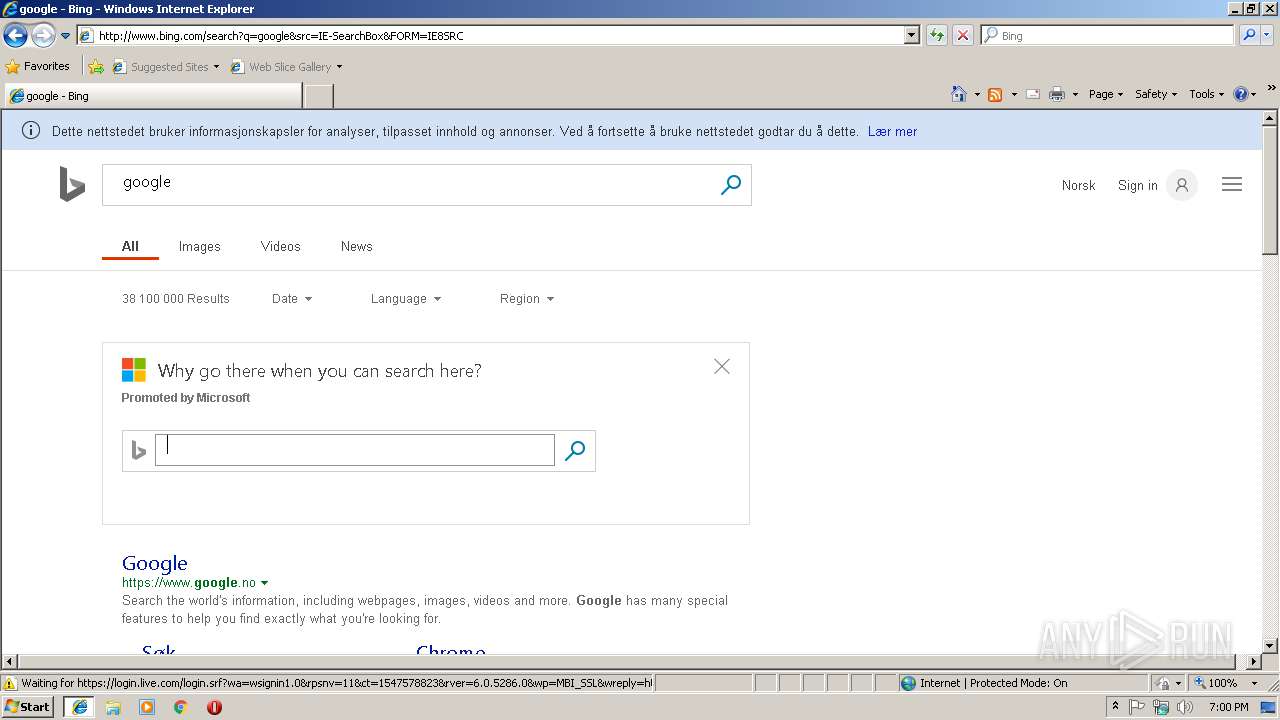Click Internet Explorer taskbar icon
This screenshot has height=720, width=1280.
[79, 707]
